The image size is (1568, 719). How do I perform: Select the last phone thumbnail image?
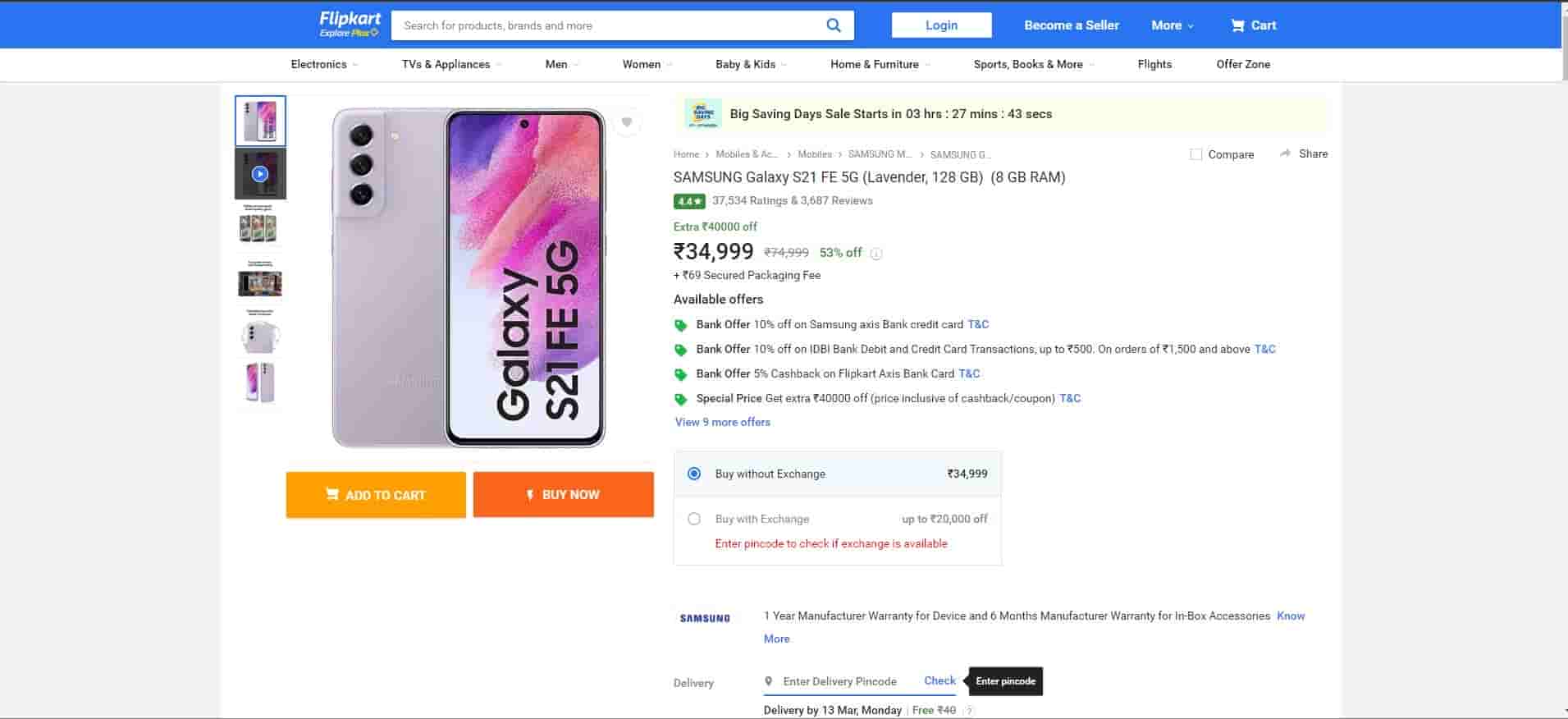click(x=260, y=382)
